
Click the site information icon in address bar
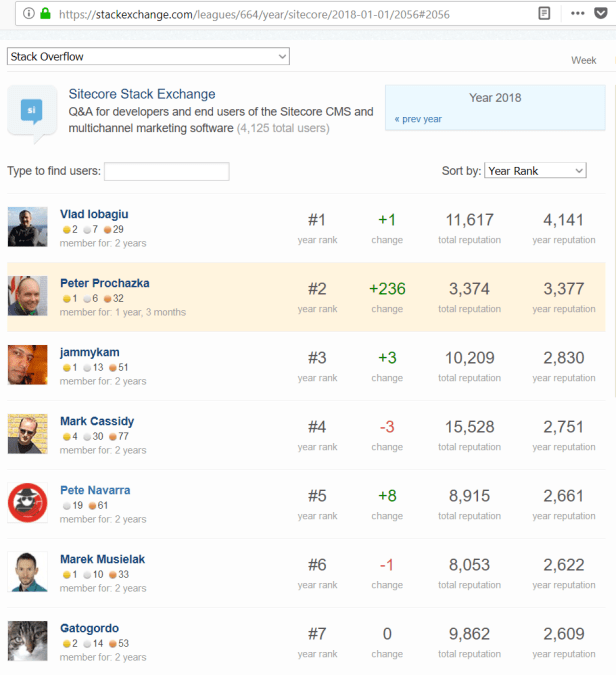coord(29,14)
